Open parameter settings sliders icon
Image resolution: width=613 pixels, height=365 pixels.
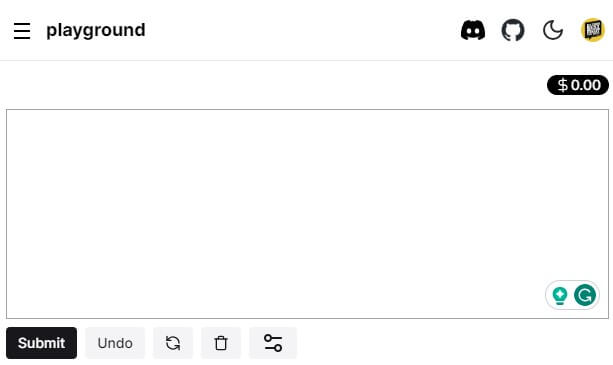273,343
